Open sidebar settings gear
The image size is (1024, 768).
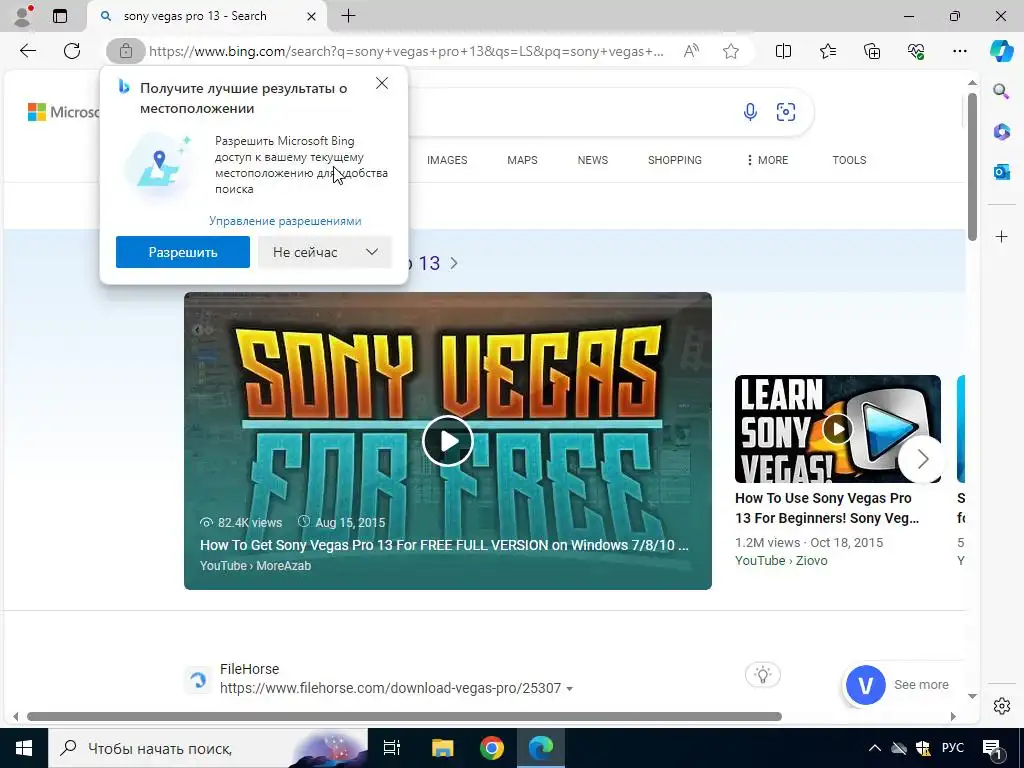click(x=1002, y=706)
